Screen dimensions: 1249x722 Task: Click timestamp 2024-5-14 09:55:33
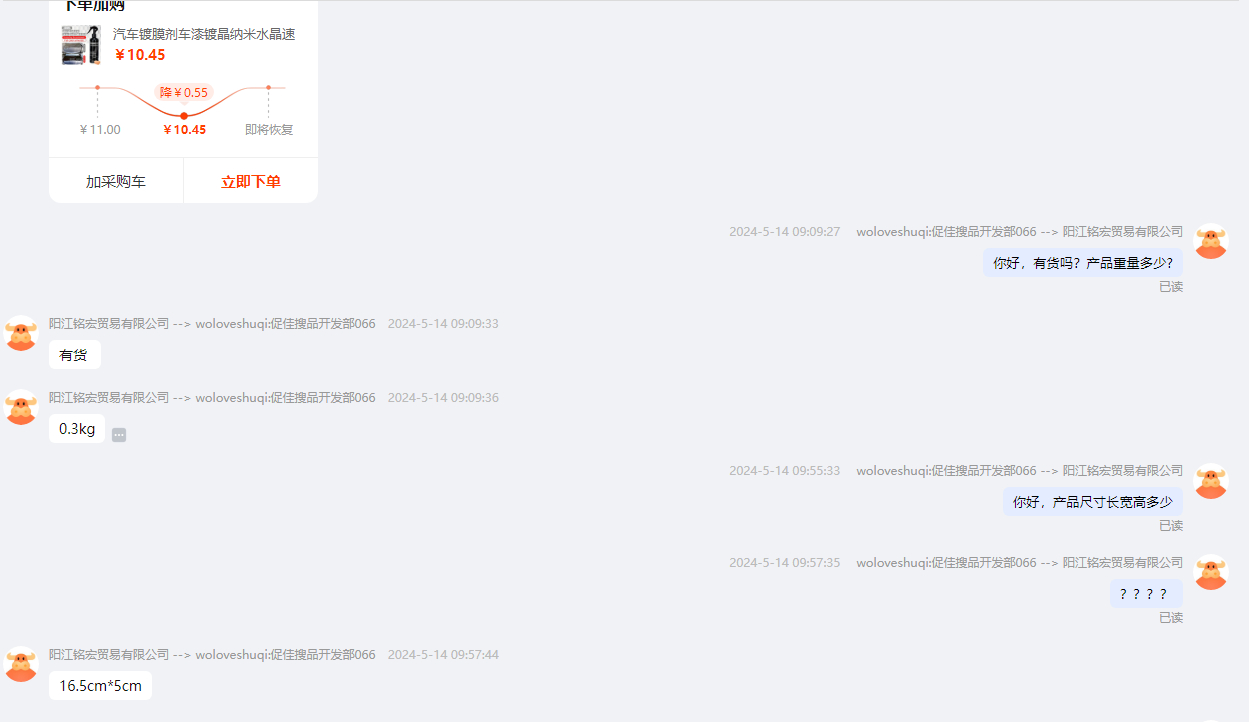click(784, 471)
